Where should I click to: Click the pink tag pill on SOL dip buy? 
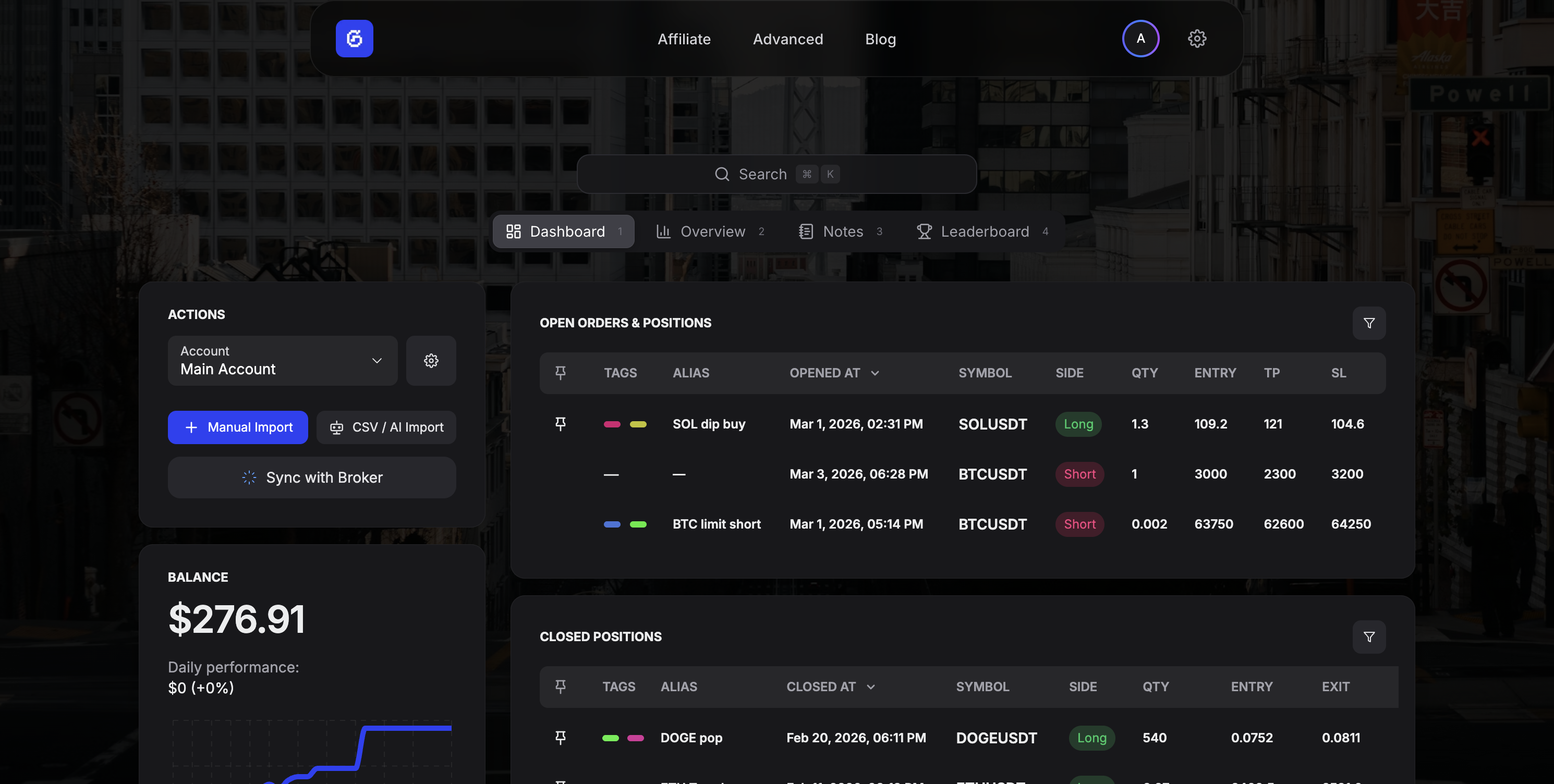click(x=611, y=424)
